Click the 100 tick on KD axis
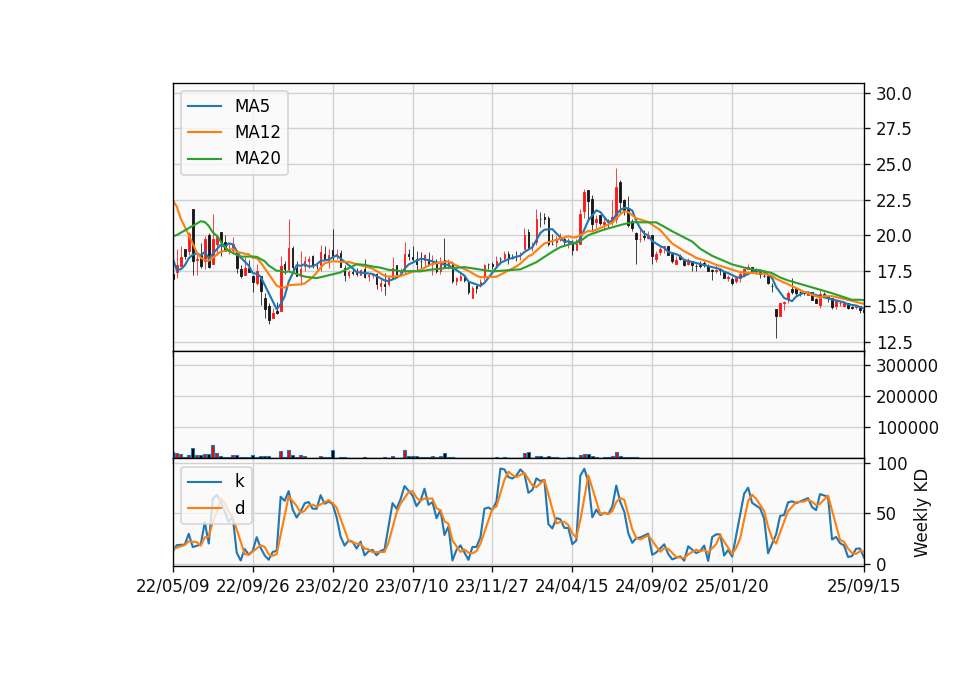 tap(891, 464)
